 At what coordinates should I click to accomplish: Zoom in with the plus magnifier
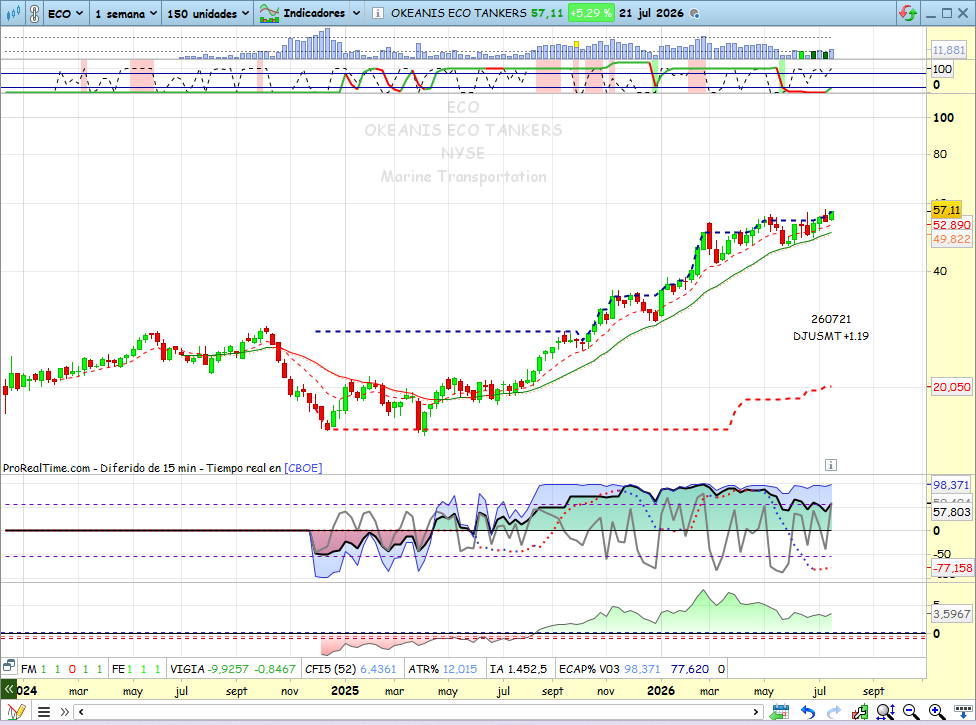[937, 711]
